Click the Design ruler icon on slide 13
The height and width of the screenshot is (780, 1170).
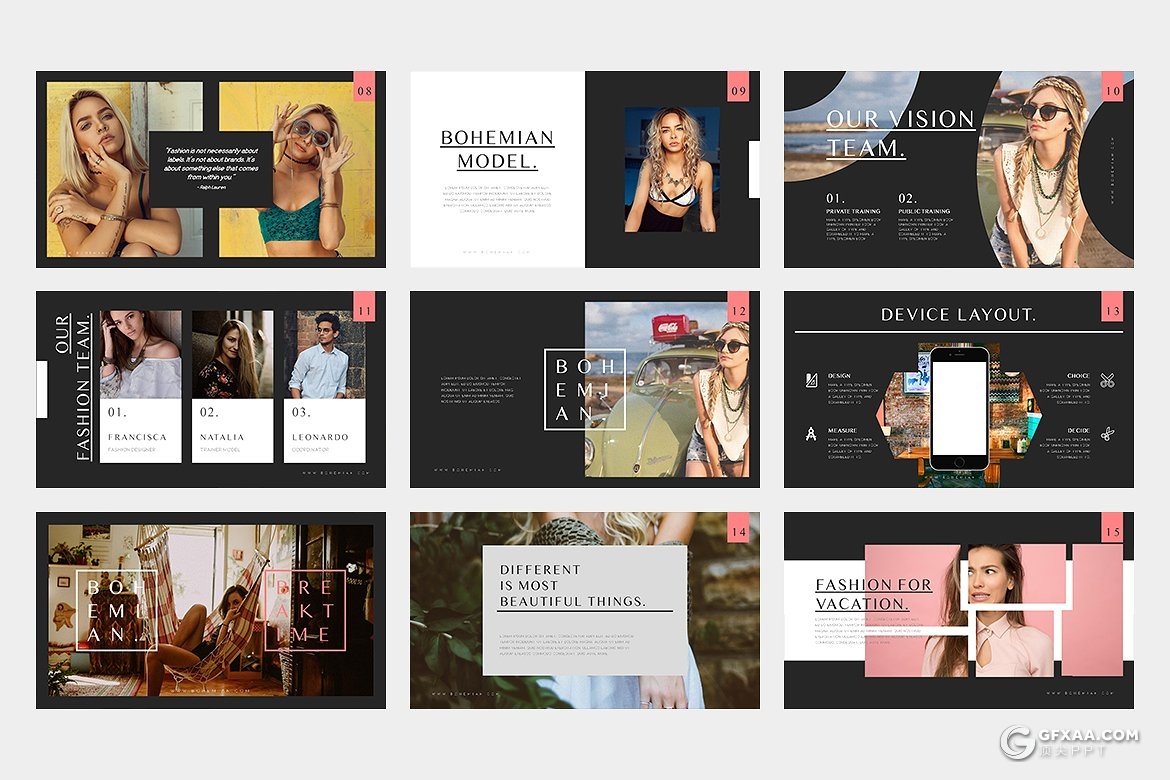click(811, 380)
